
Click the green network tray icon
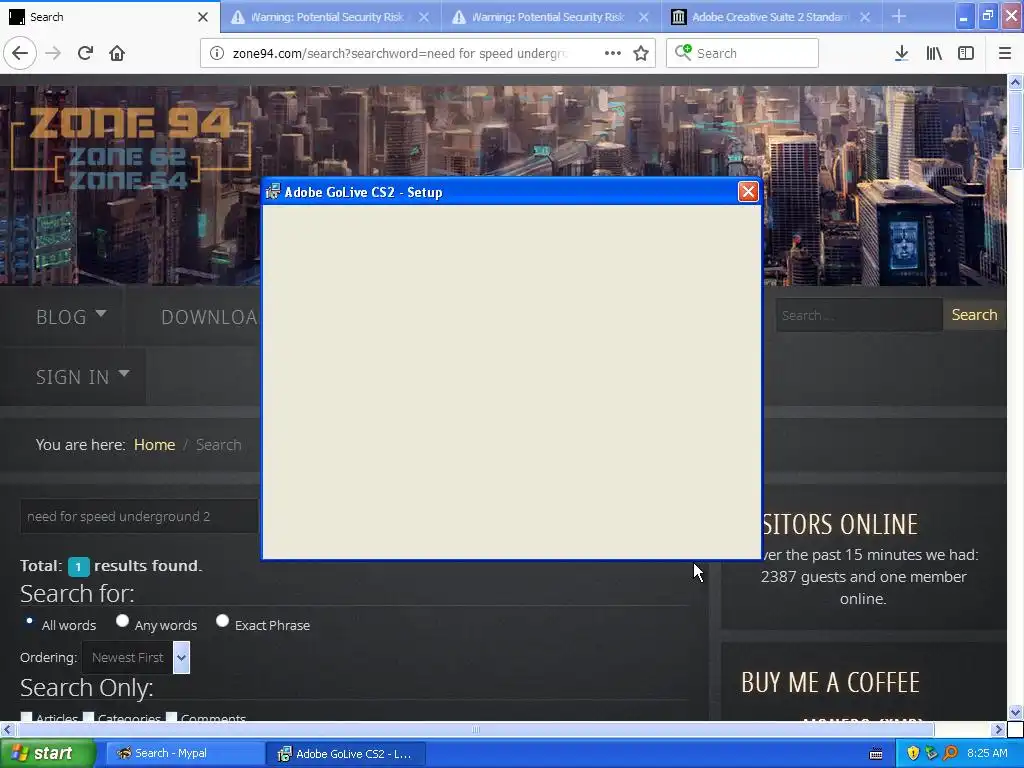coord(931,753)
